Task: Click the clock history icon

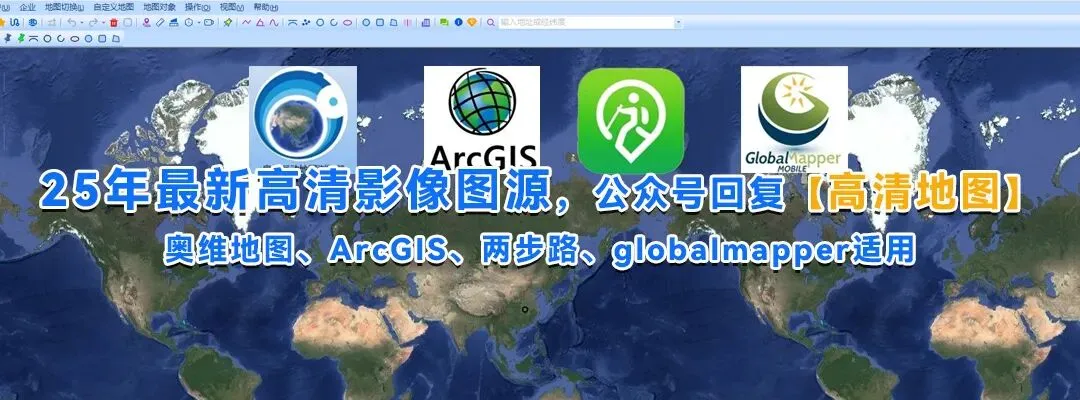Action: coord(189,22)
